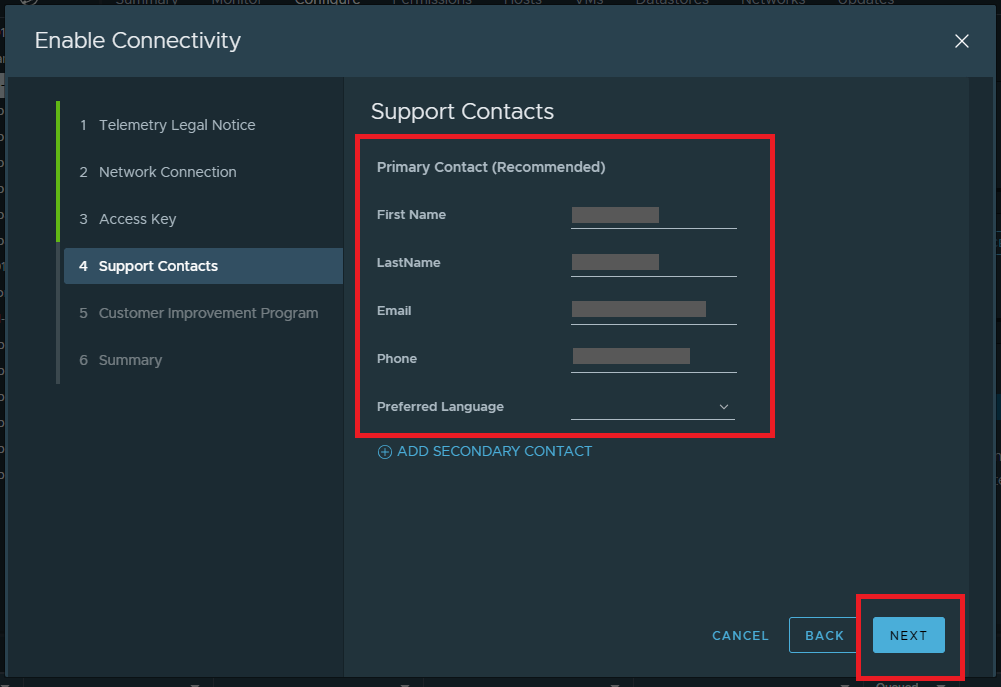Click the ADD SECONDARY CONTACT link
Screen dimensions: 1001x687
click(x=494, y=452)
